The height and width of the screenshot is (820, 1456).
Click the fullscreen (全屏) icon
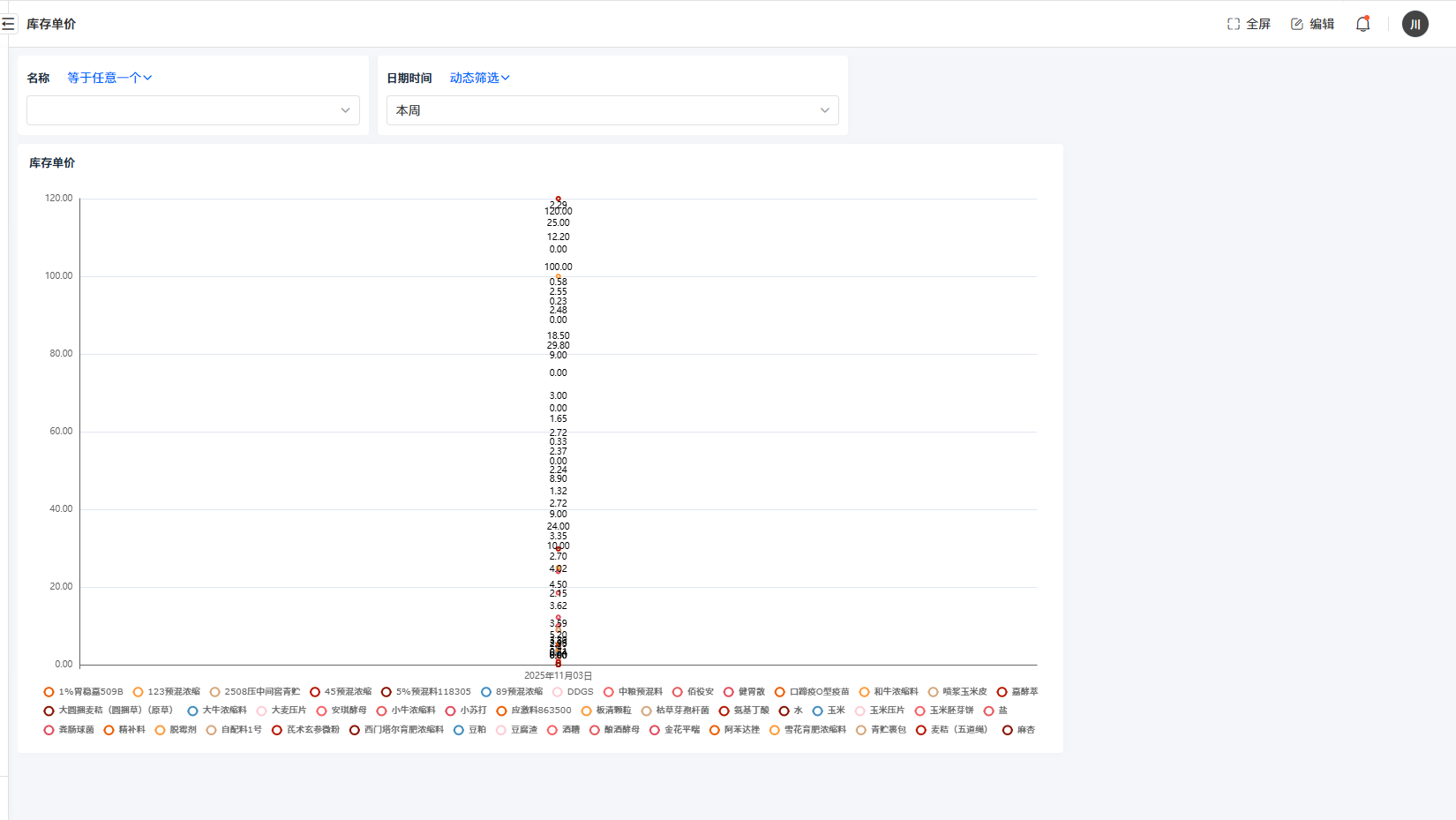point(1234,24)
